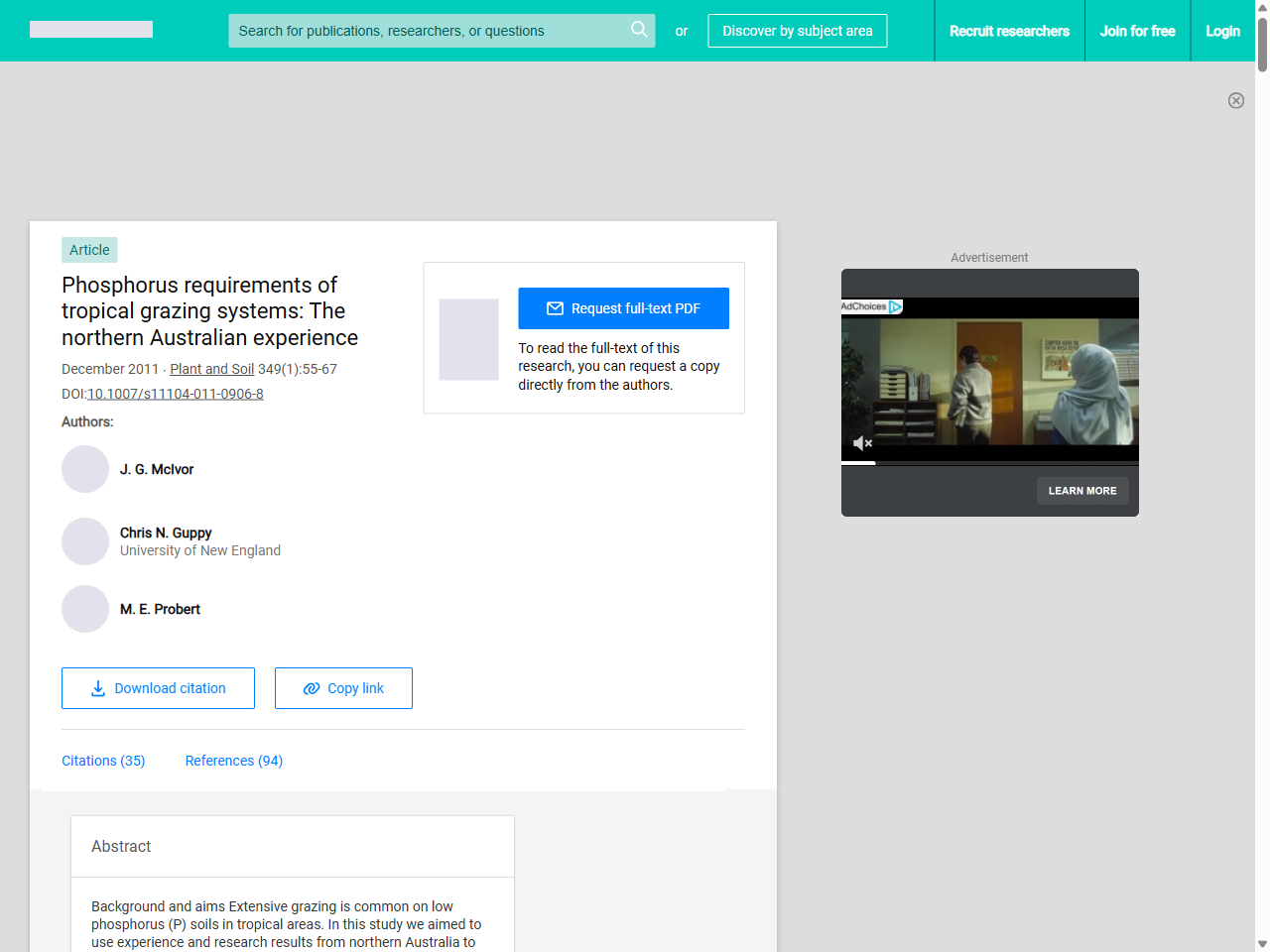
Task: Open J. G. McIvor's avatar
Action: (x=85, y=469)
